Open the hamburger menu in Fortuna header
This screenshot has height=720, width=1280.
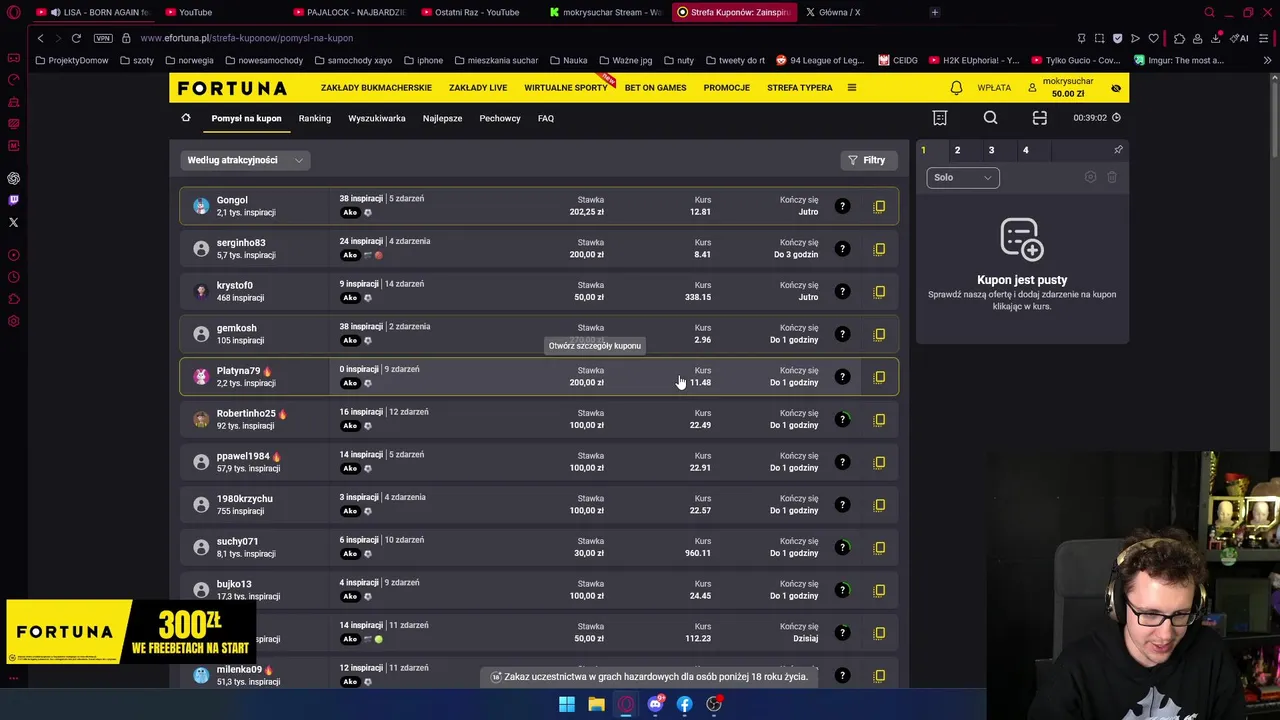click(x=852, y=87)
